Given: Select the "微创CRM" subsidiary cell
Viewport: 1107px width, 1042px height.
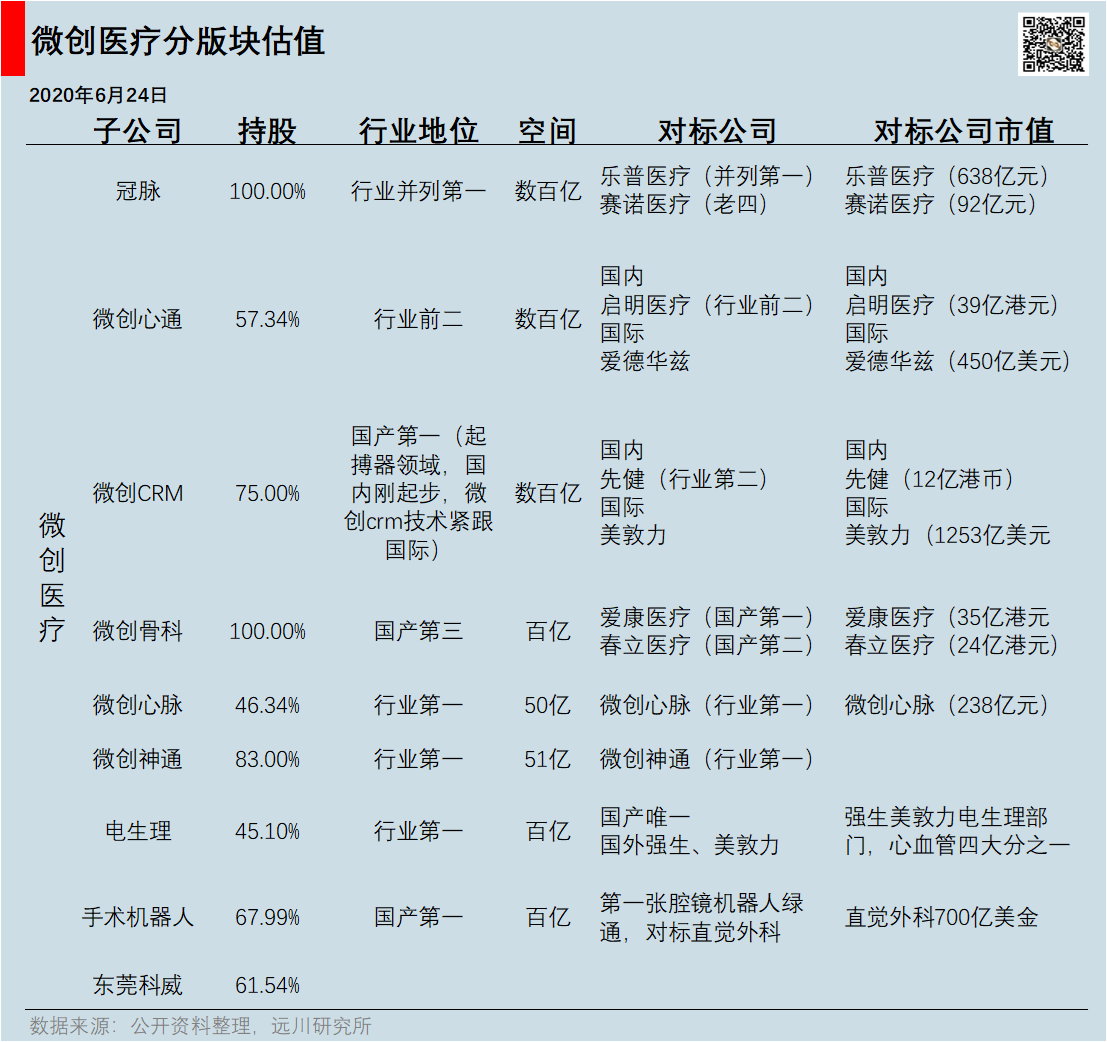Looking at the screenshot, I should pos(138,493).
